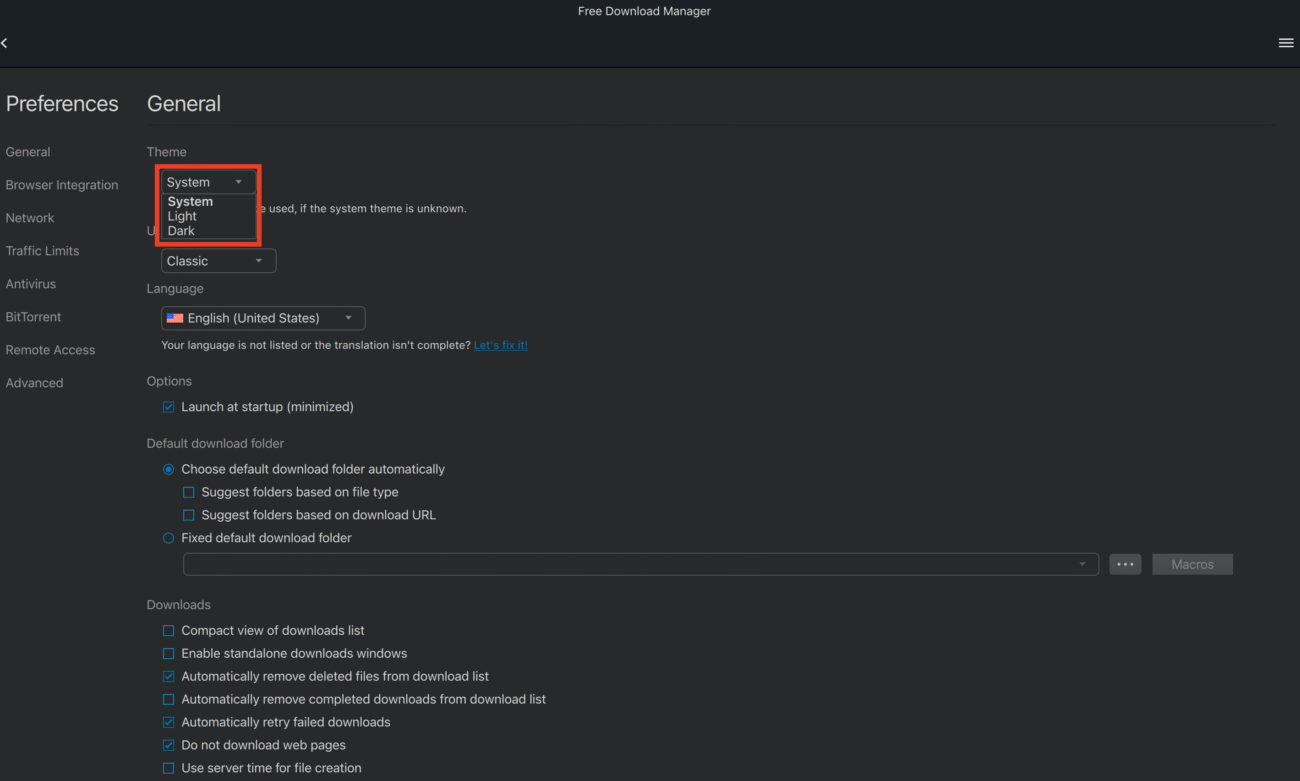
Task: Check Use server time for file creation
Action: 168,767
